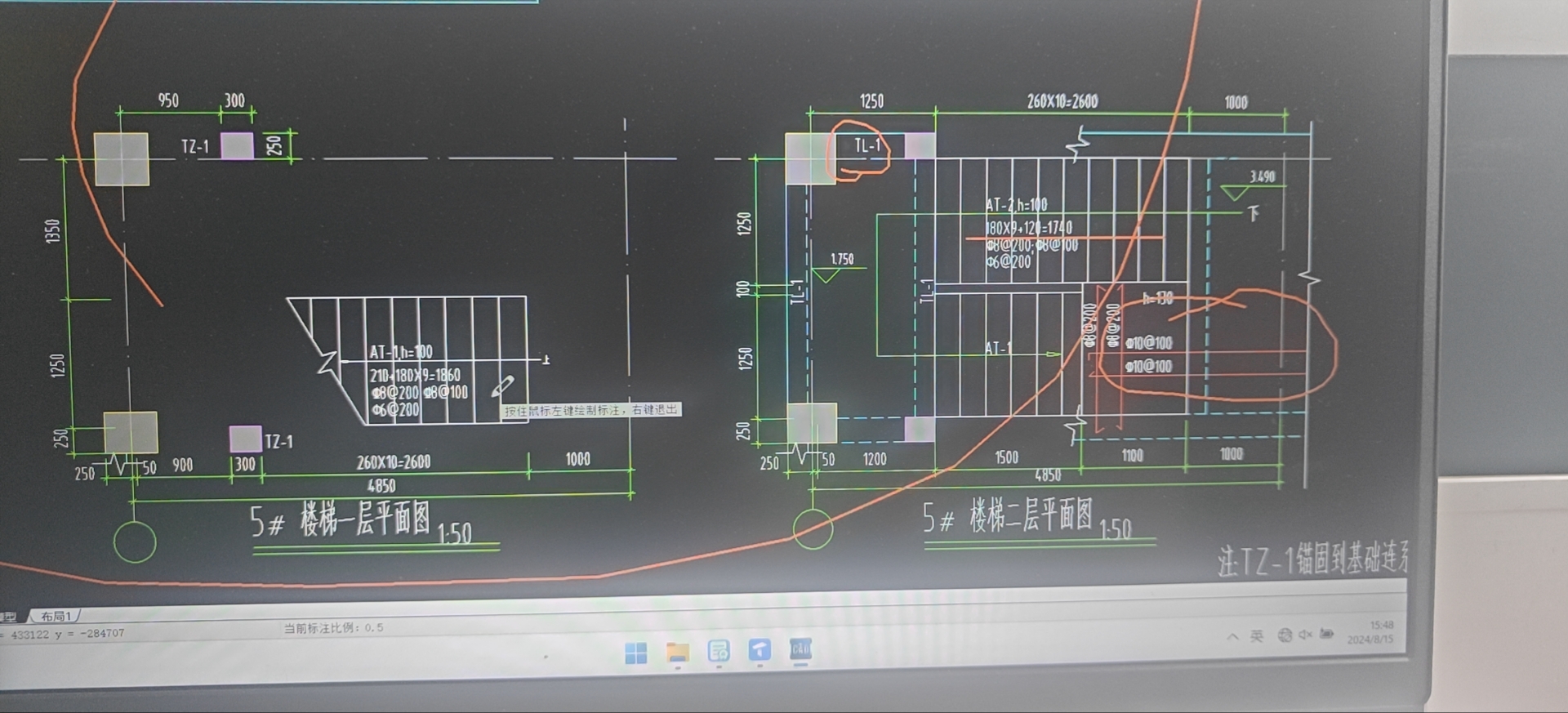Select the note 注:TZ-1锚固到基础
The width and height of the screenshot is (1568, 713).
click(1313, 559)
